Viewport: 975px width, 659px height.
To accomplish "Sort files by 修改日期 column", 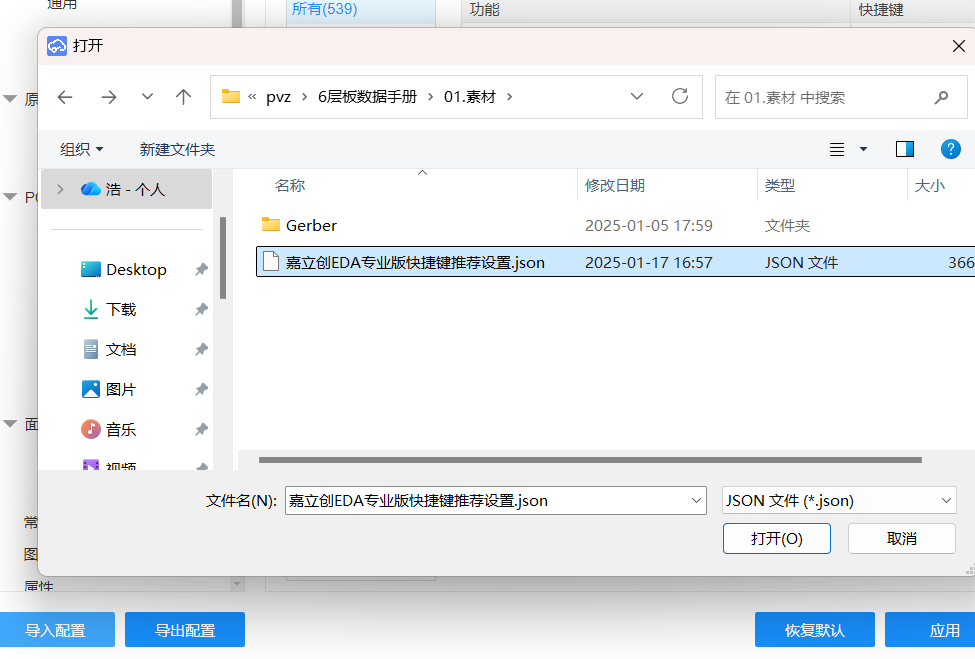I will (x=614, y=185).
